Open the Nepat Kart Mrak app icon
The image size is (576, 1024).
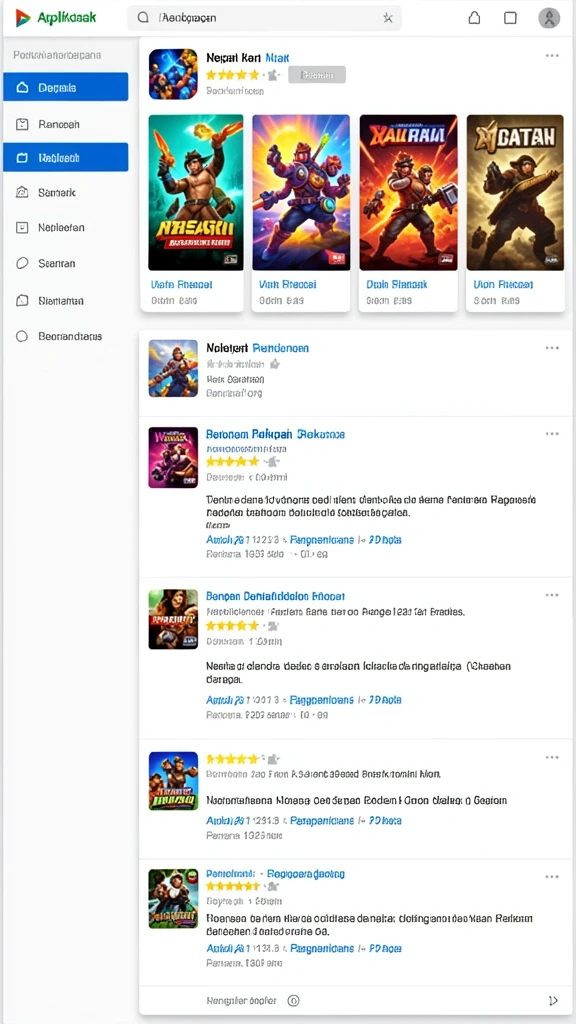tap(173, 74)
